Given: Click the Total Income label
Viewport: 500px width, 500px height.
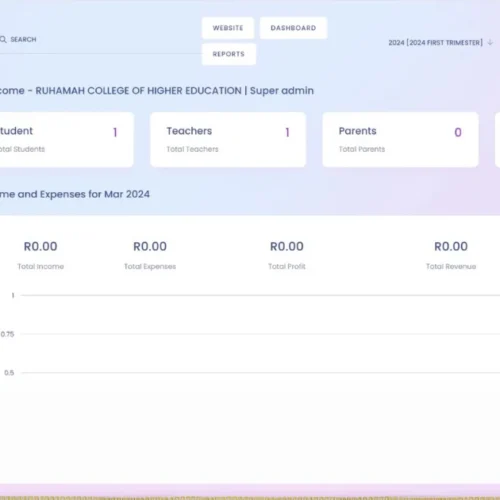Looking at the screenshot, I should coord(41,266).
